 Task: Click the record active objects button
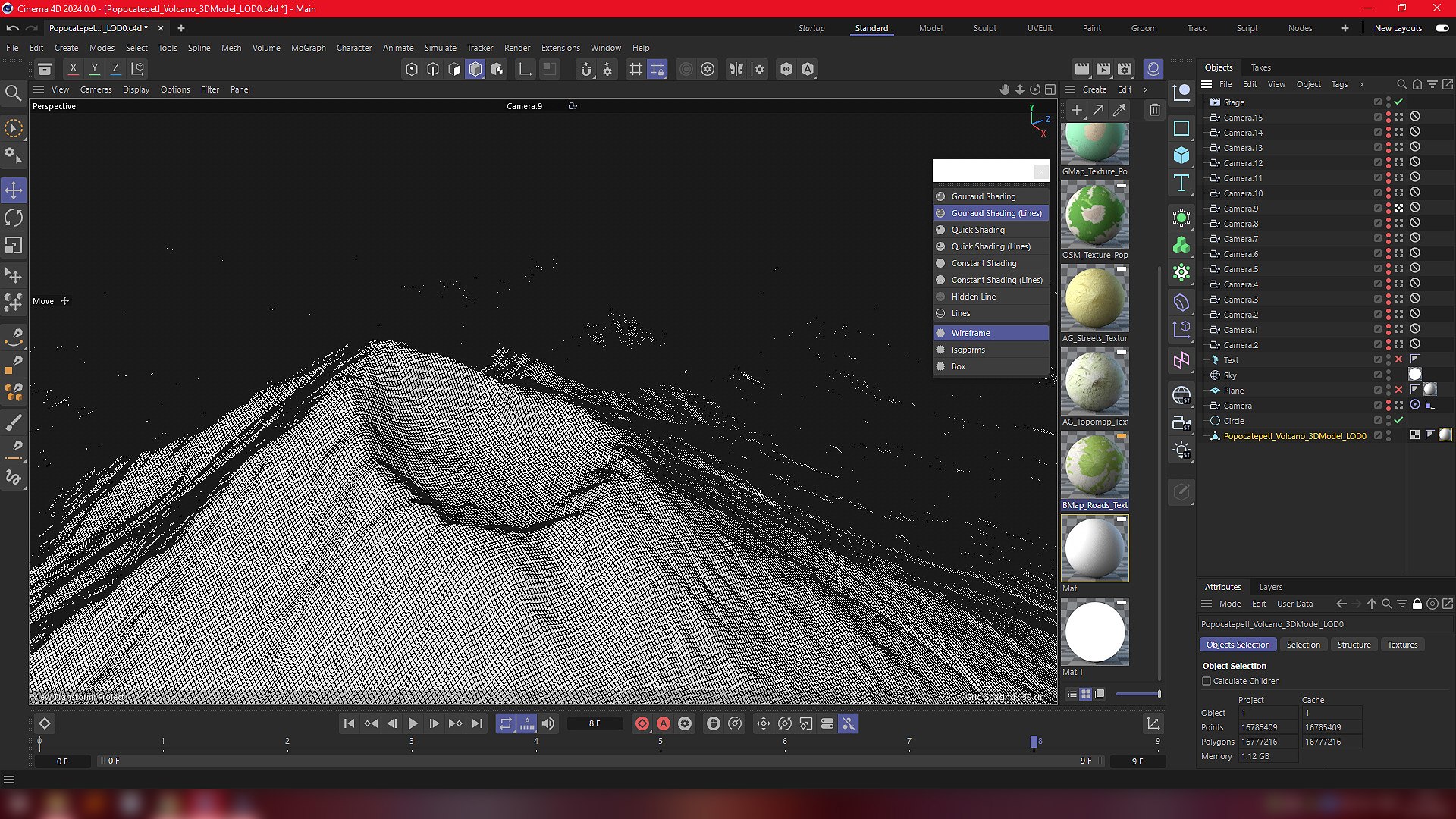tap(642, 723)
